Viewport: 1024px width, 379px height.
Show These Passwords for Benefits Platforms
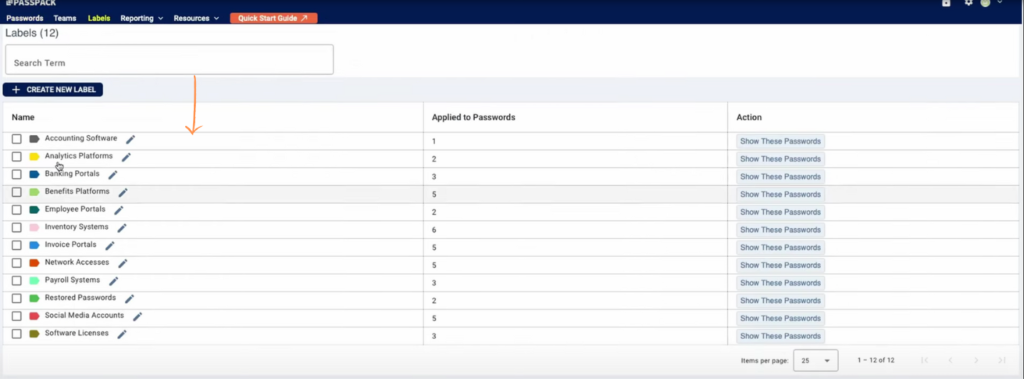780,194
